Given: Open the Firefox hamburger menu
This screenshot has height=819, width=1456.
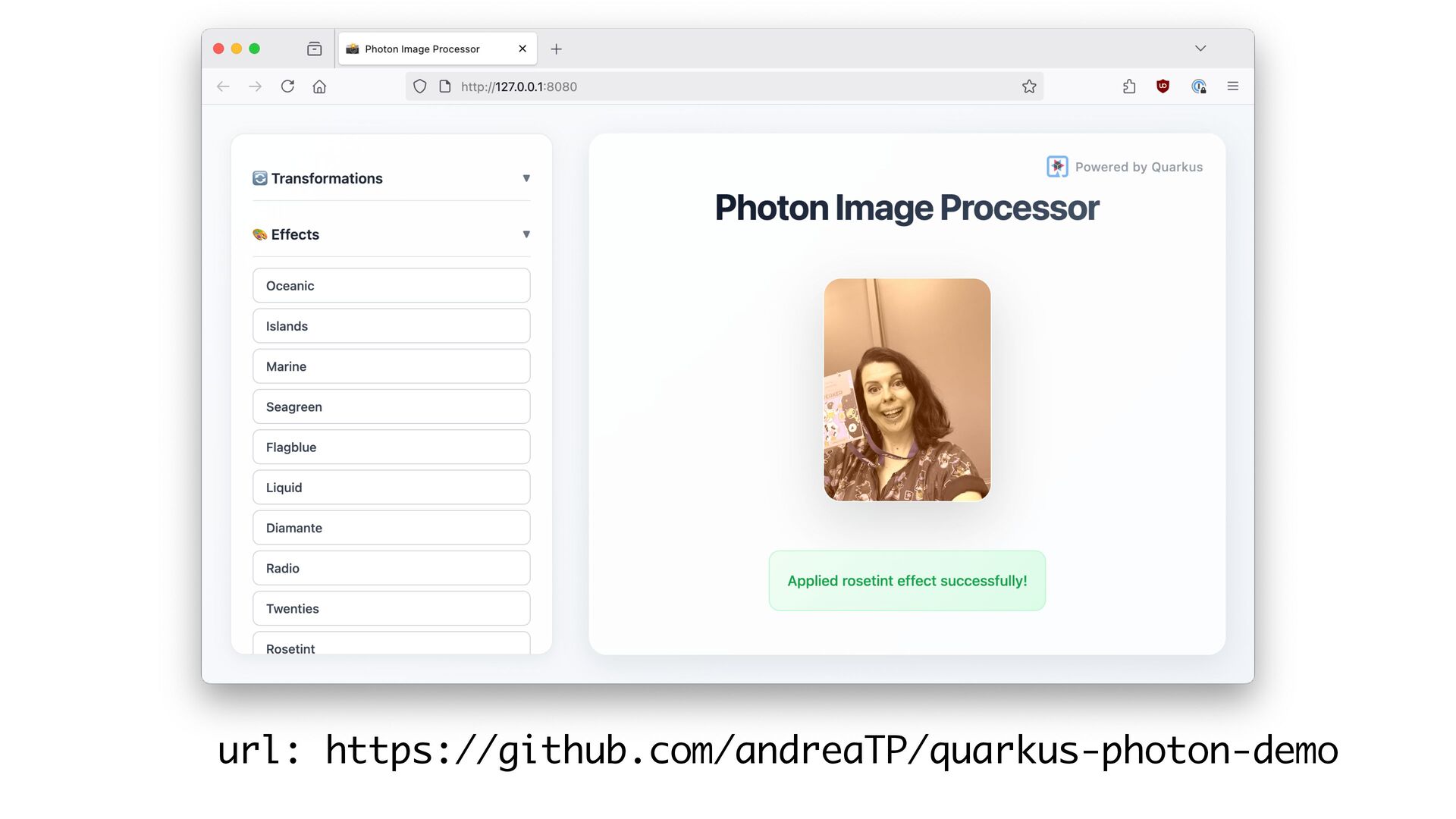Looking at the screenshot, I should (1232, 86).
